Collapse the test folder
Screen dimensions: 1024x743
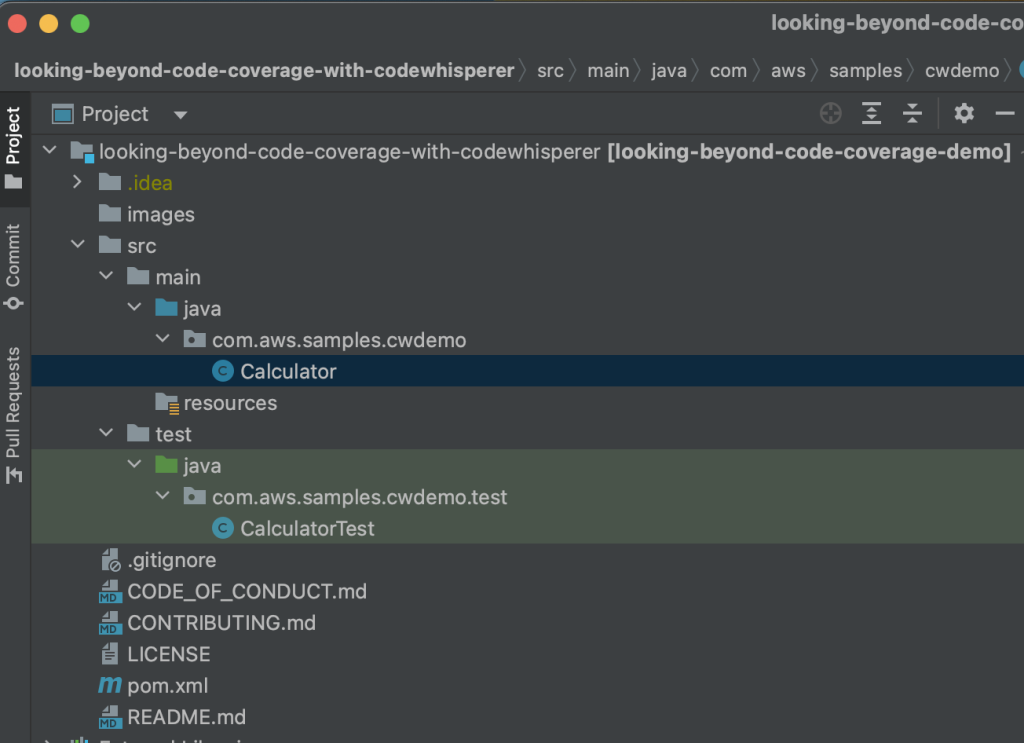106,433
